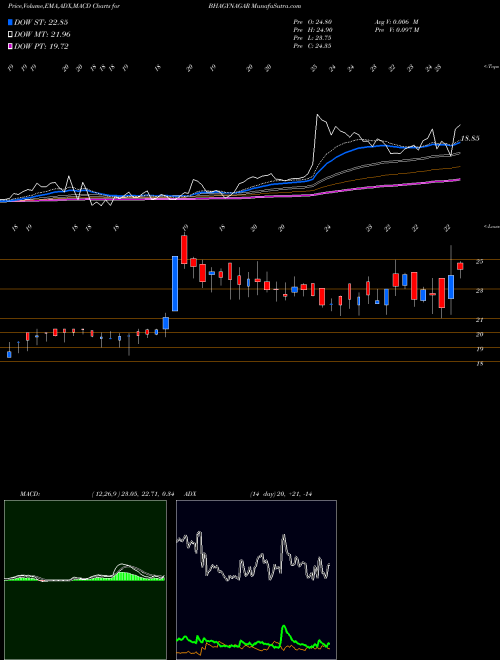This screenshot has height=660, width=500.
Task: Click the '<Tops' label beside the EMA chart
Action: tap(491, 67)
